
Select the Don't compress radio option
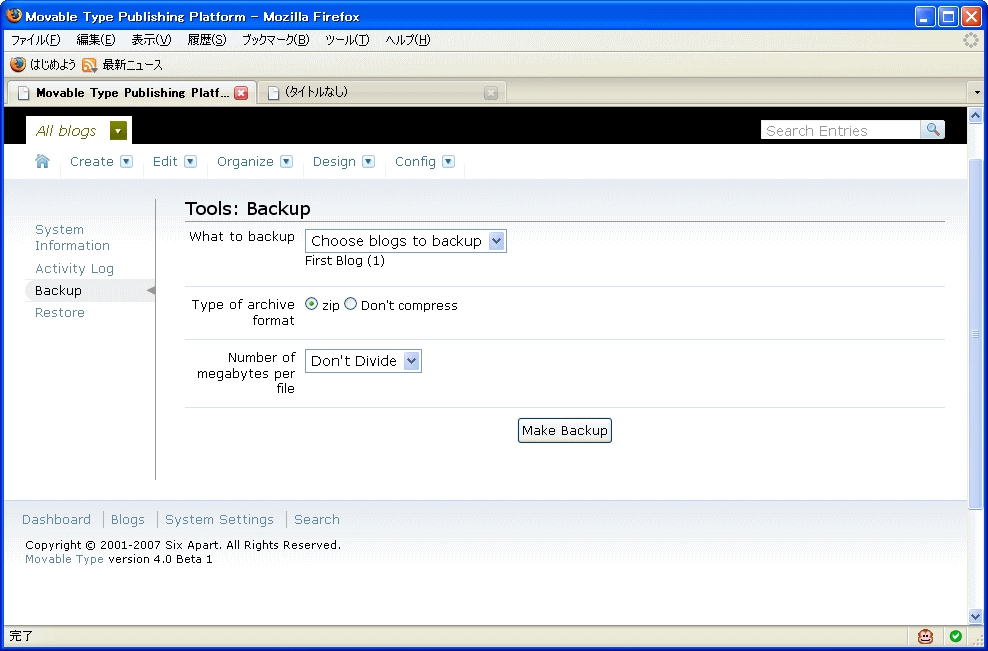[350, 304]
